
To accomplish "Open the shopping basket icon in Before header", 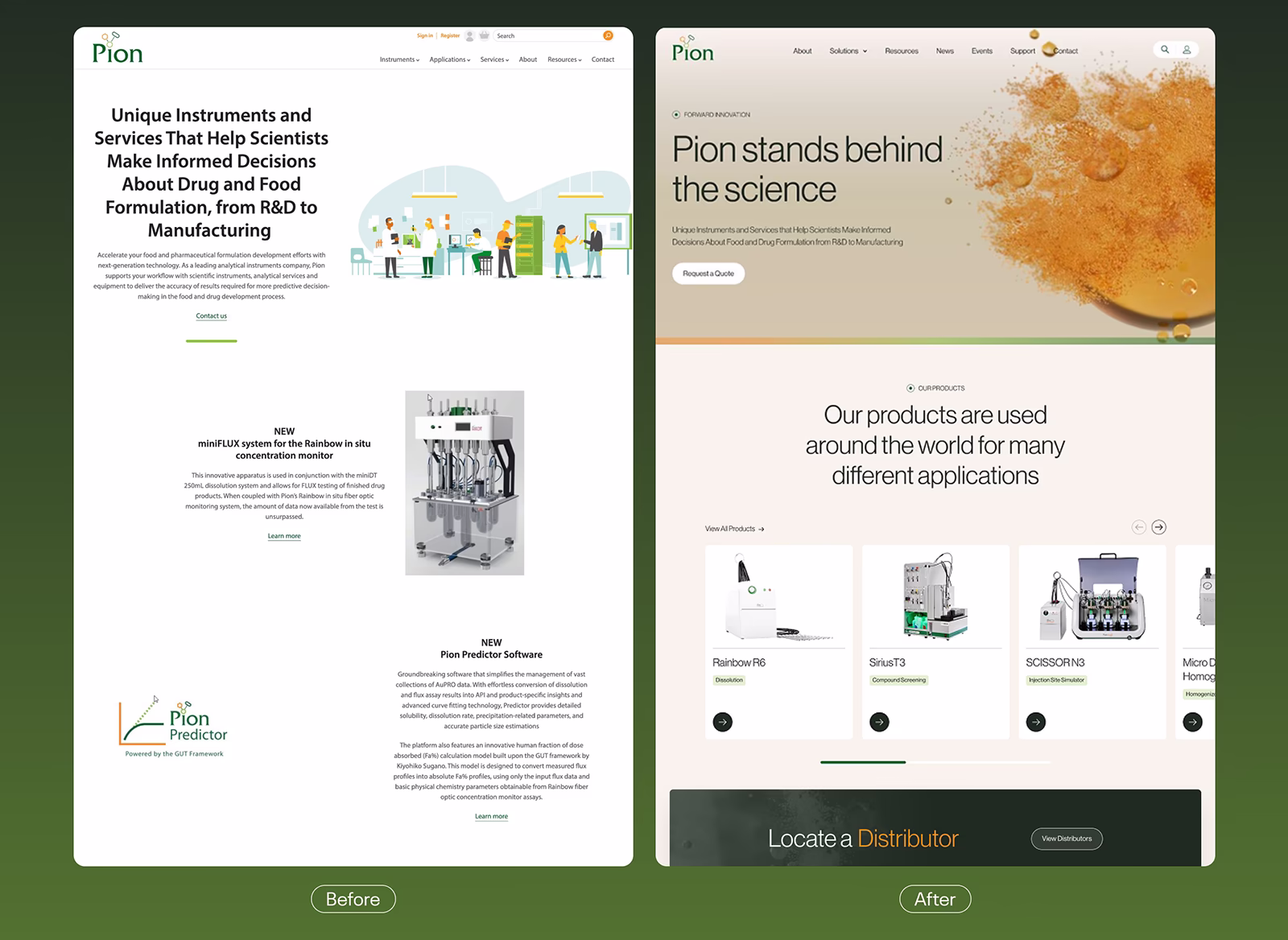I will (x=484, y=35).
